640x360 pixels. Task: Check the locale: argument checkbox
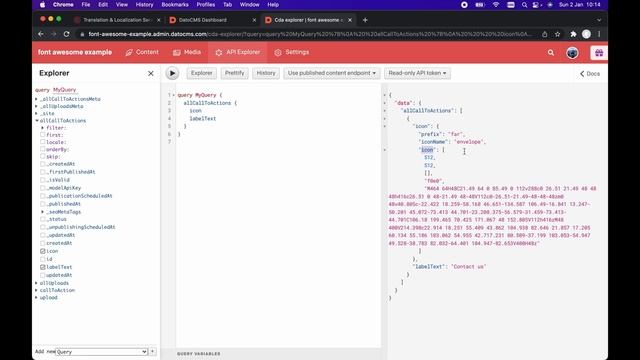(x=42, y=142)
